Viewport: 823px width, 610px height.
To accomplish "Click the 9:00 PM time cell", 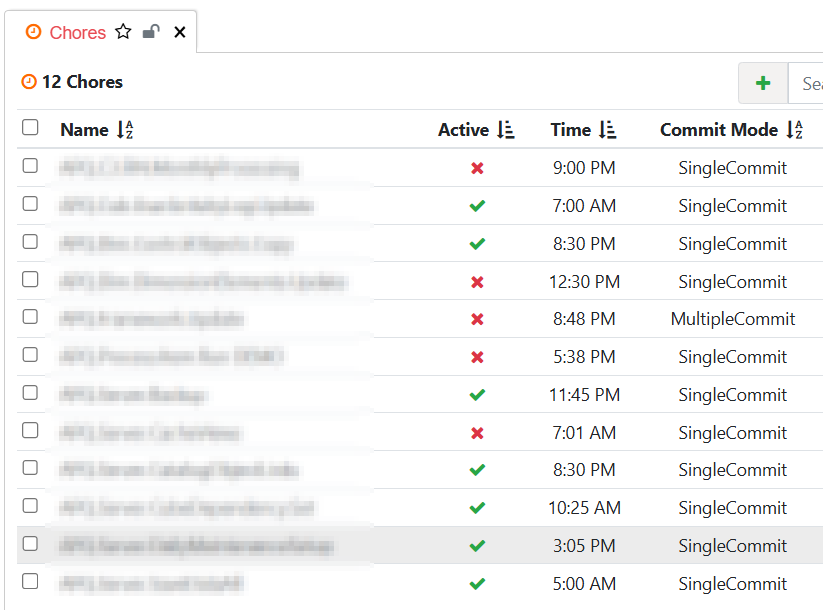I will click(x=584, y=168).
